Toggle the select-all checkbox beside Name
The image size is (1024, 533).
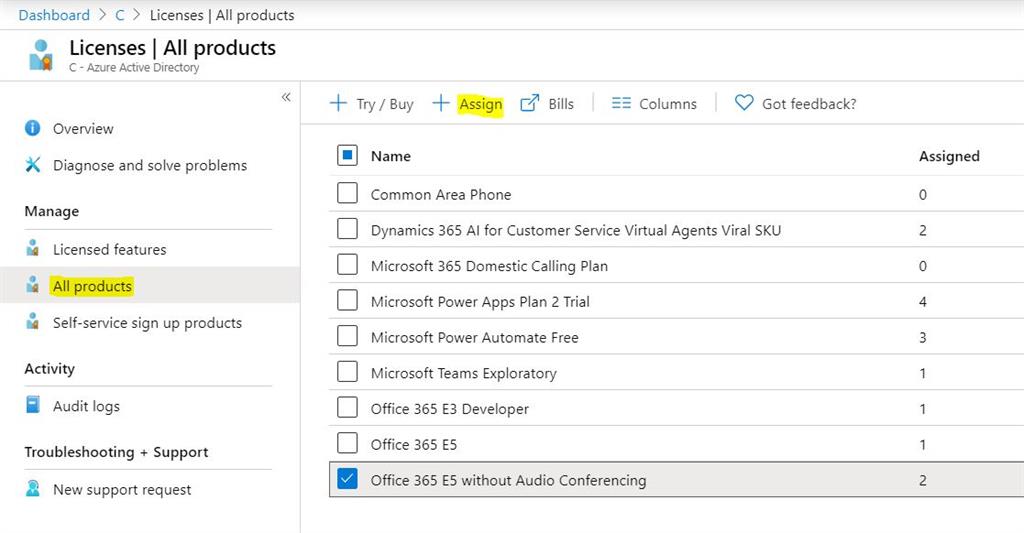347,155
